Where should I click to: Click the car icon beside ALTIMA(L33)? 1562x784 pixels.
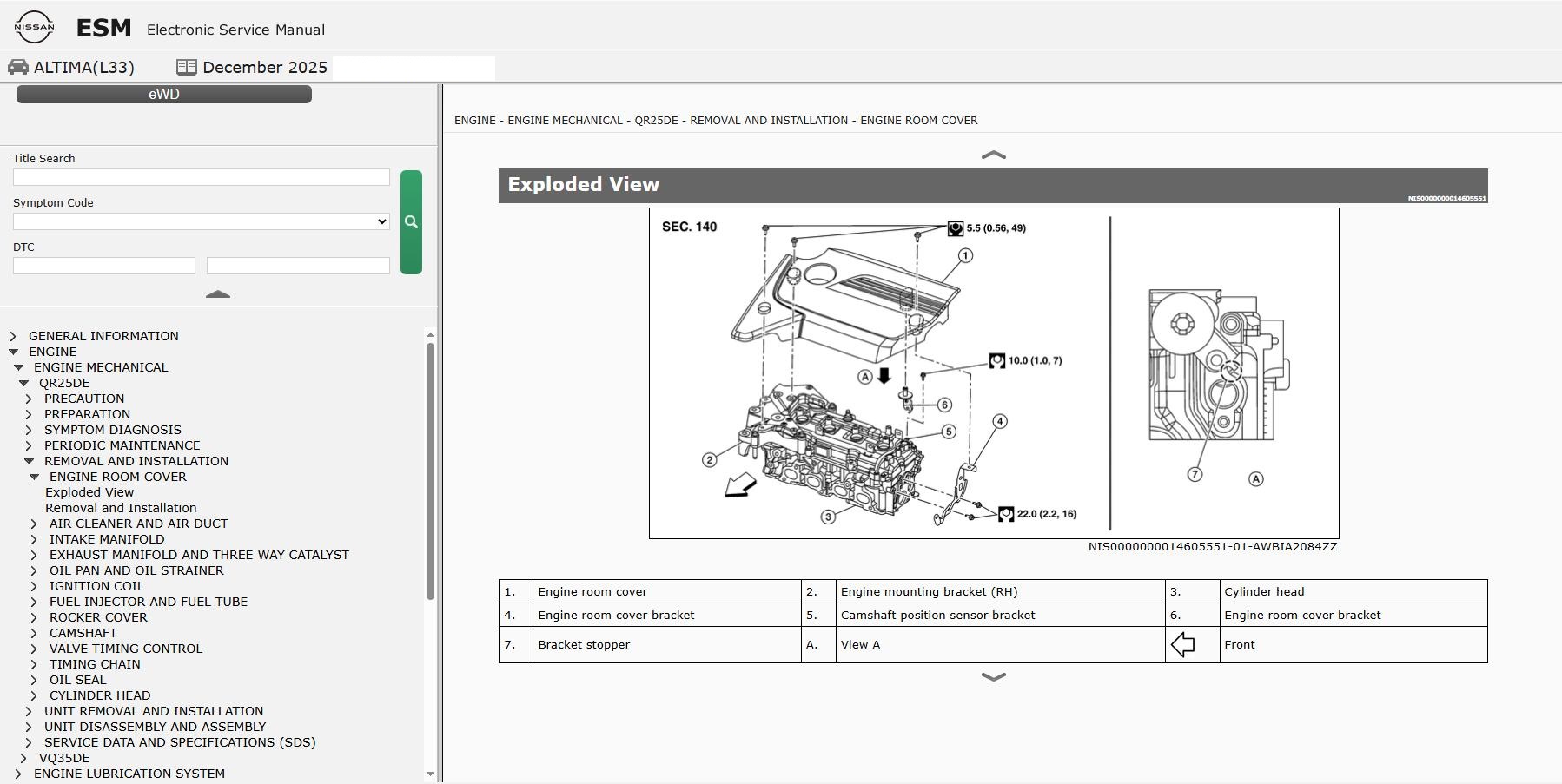(18, 67)
